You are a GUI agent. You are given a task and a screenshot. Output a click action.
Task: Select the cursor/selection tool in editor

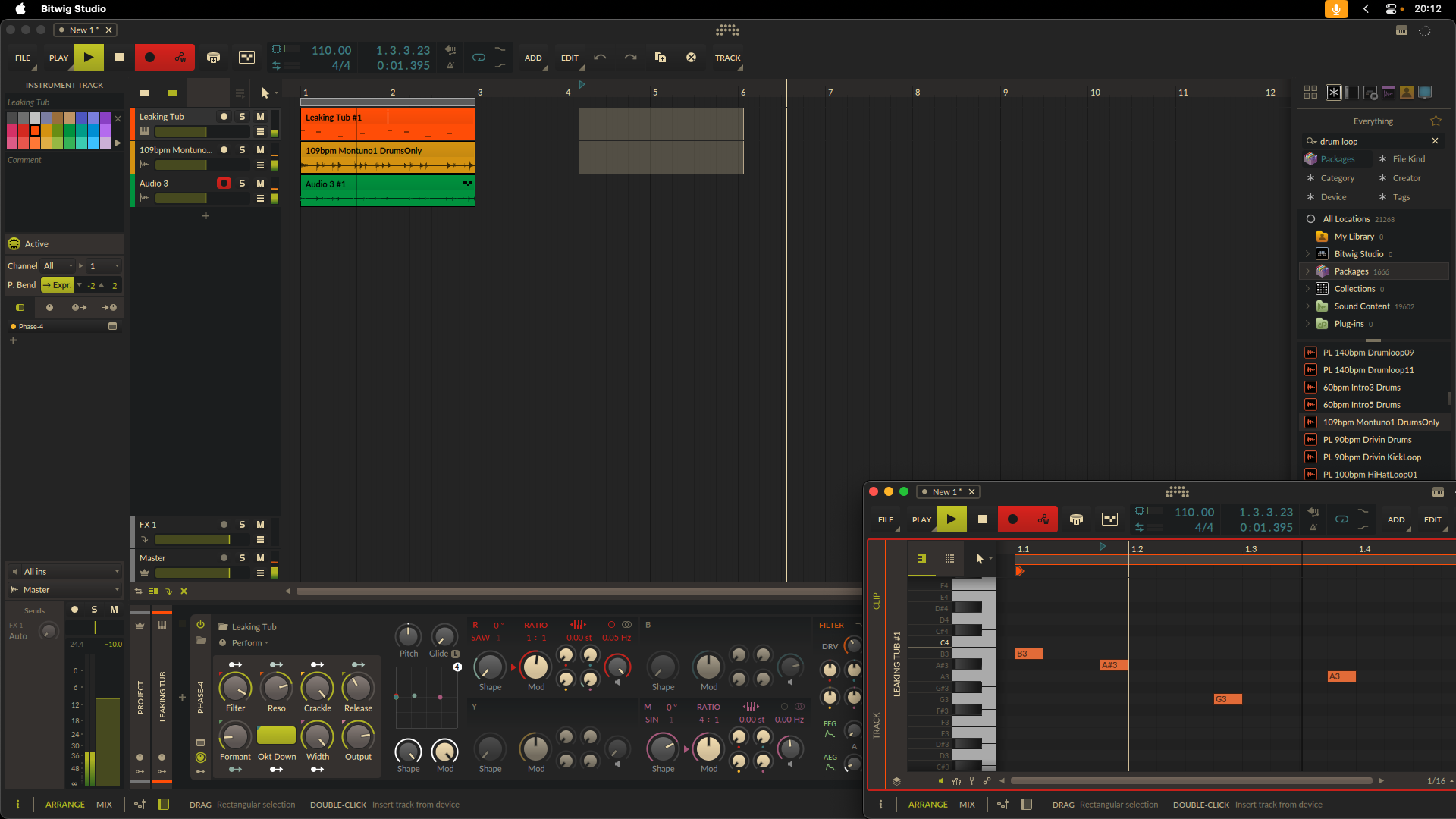978,558
